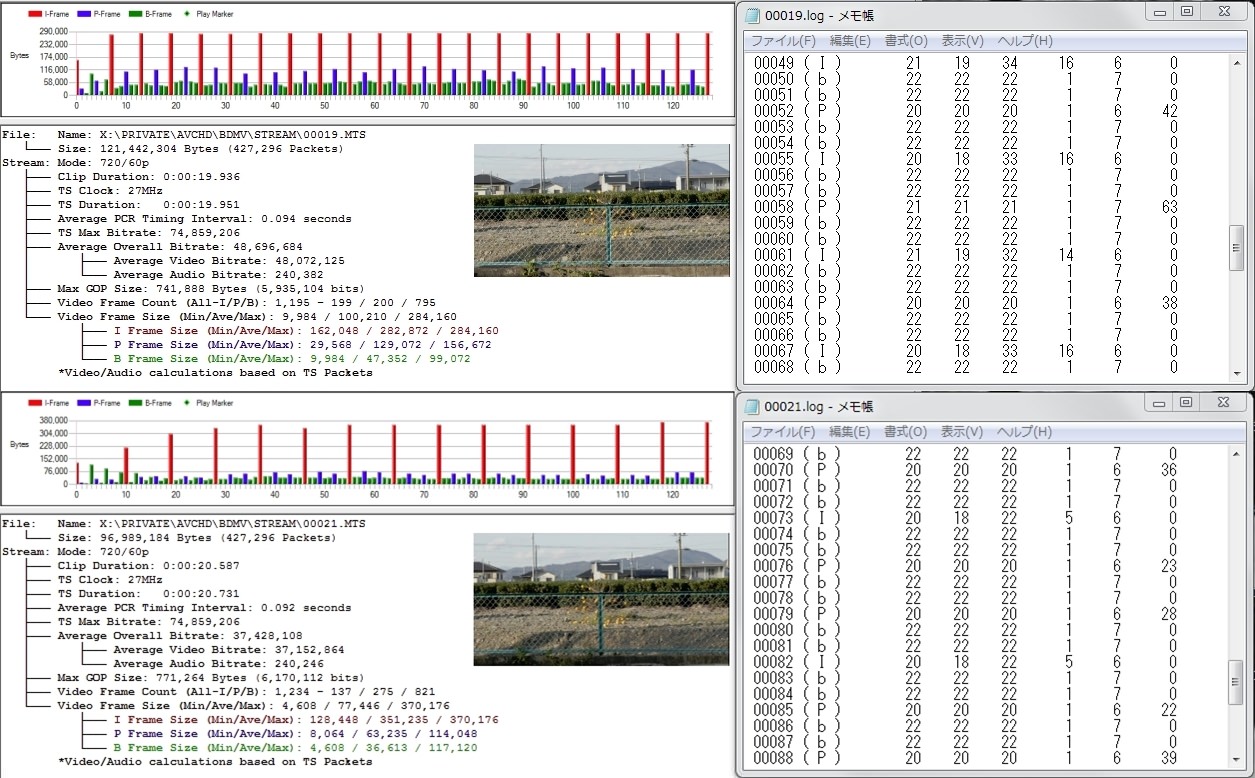Viewport: 1255px width, 778px height.
Task: Click the red I-Frame legend swatch in top chart
Action: (x=35, y=15)
